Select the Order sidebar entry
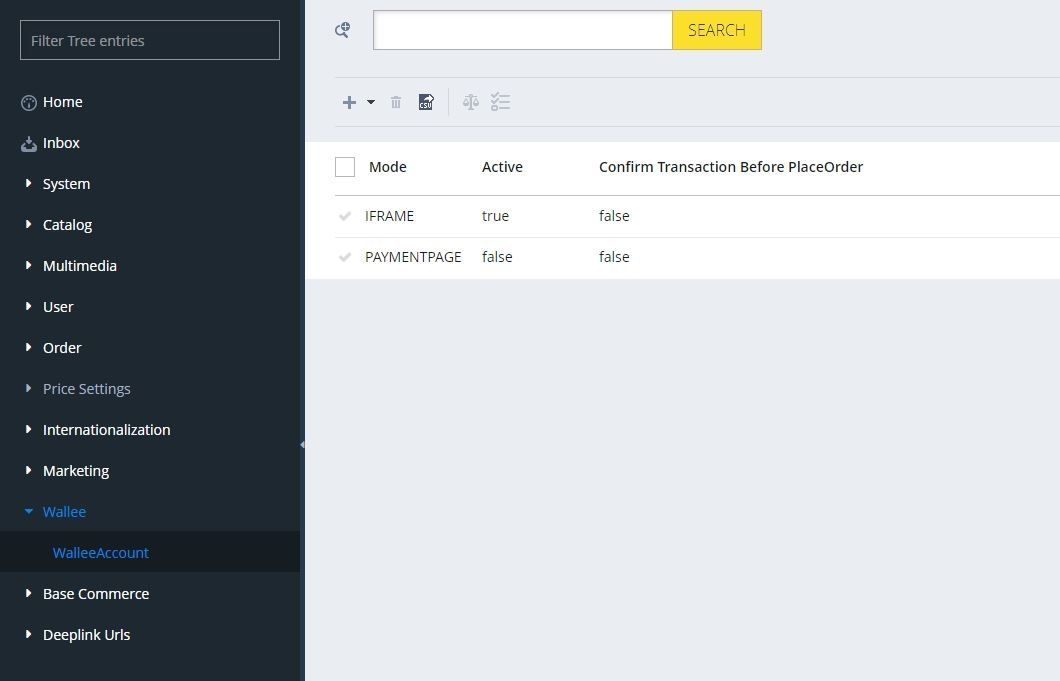 click(x=62, y=348)
